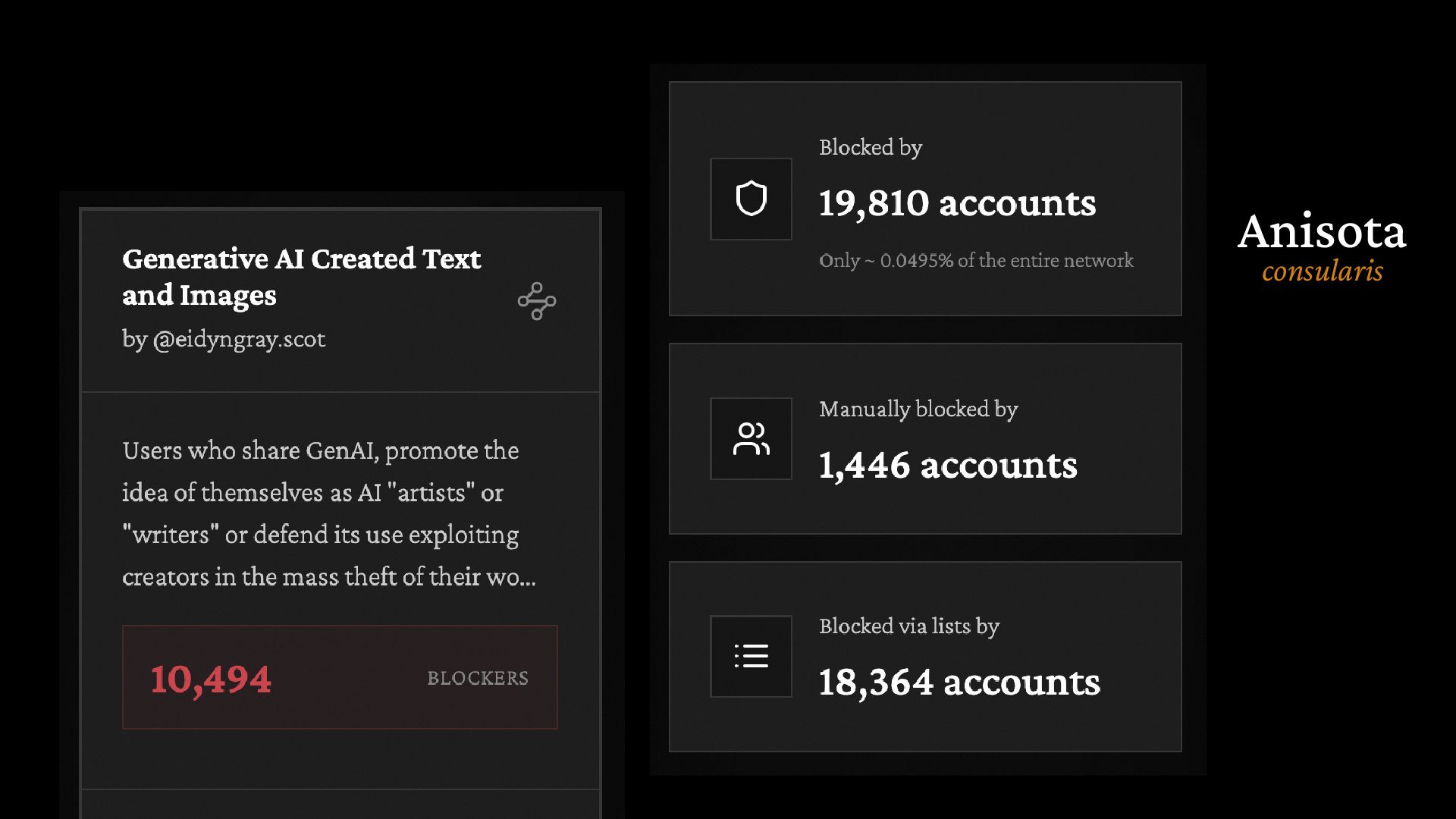Viewport: 1456px width, 819px height.
Task: Click the 1,446 accounts figure
Action: [x=948, y=465]
